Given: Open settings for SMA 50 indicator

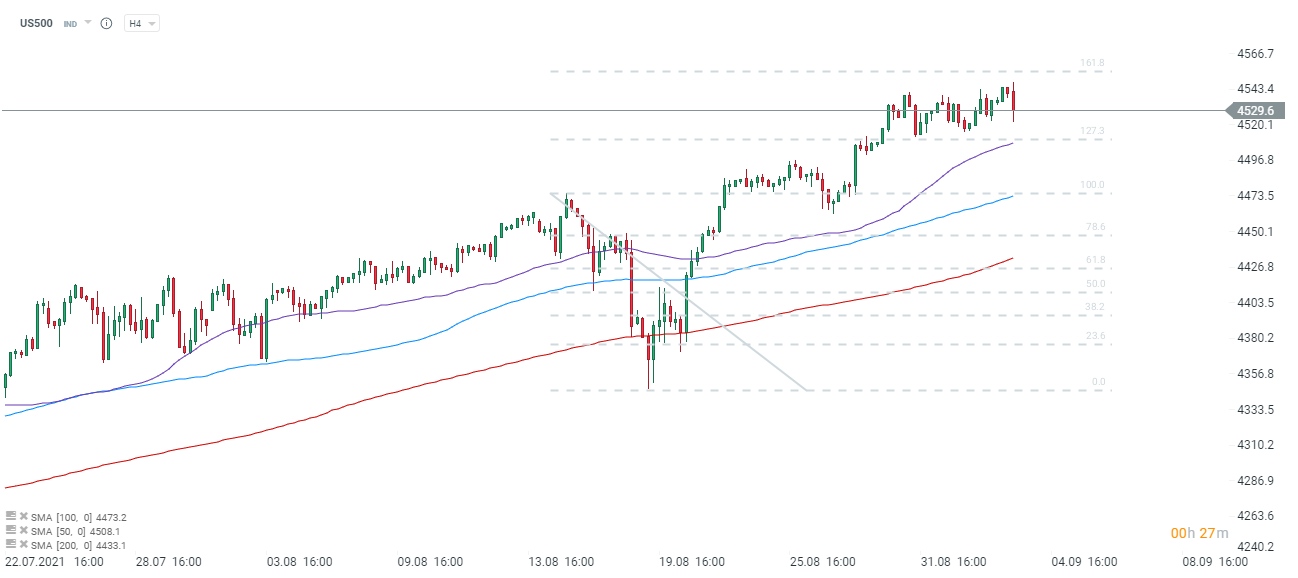Looking at the screenshot, I should [11, 531].
